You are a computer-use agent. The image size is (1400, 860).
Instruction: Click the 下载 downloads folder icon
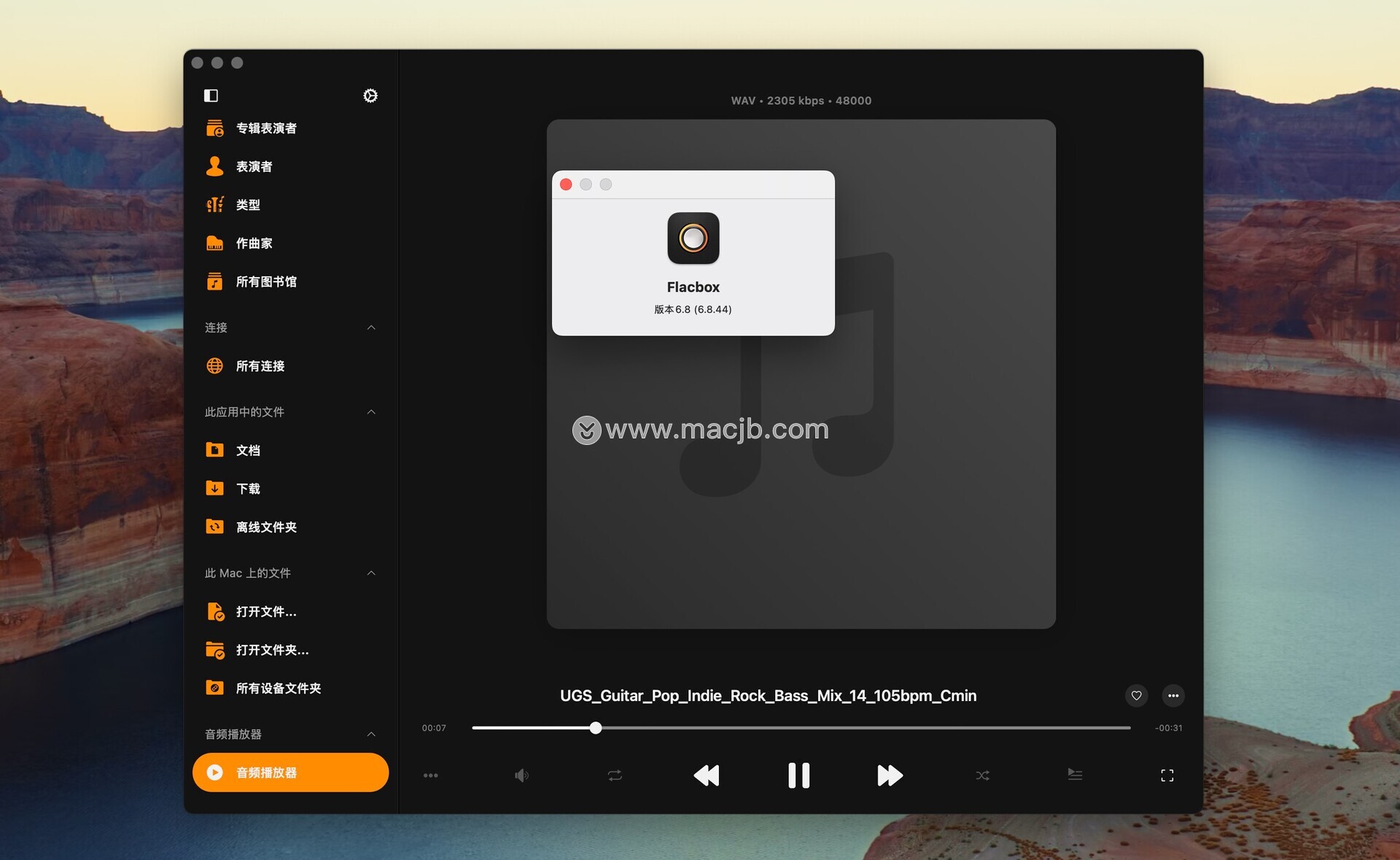(x=214, y=488)
